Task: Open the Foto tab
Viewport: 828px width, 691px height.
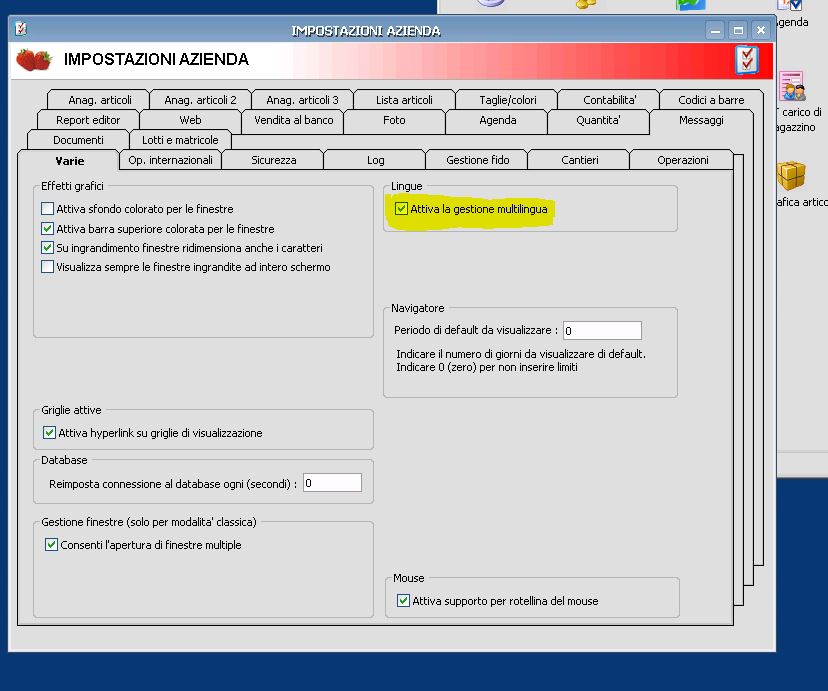Action: (394, 120)
